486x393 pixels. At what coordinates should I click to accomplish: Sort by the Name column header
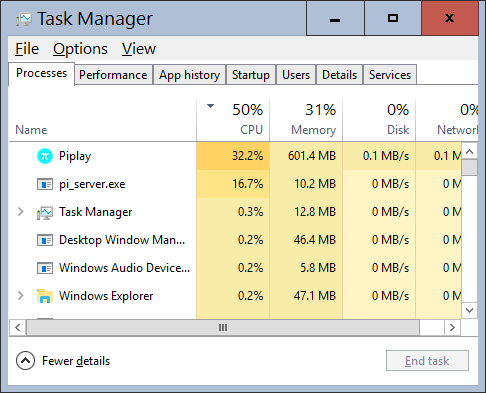[102, 121]
